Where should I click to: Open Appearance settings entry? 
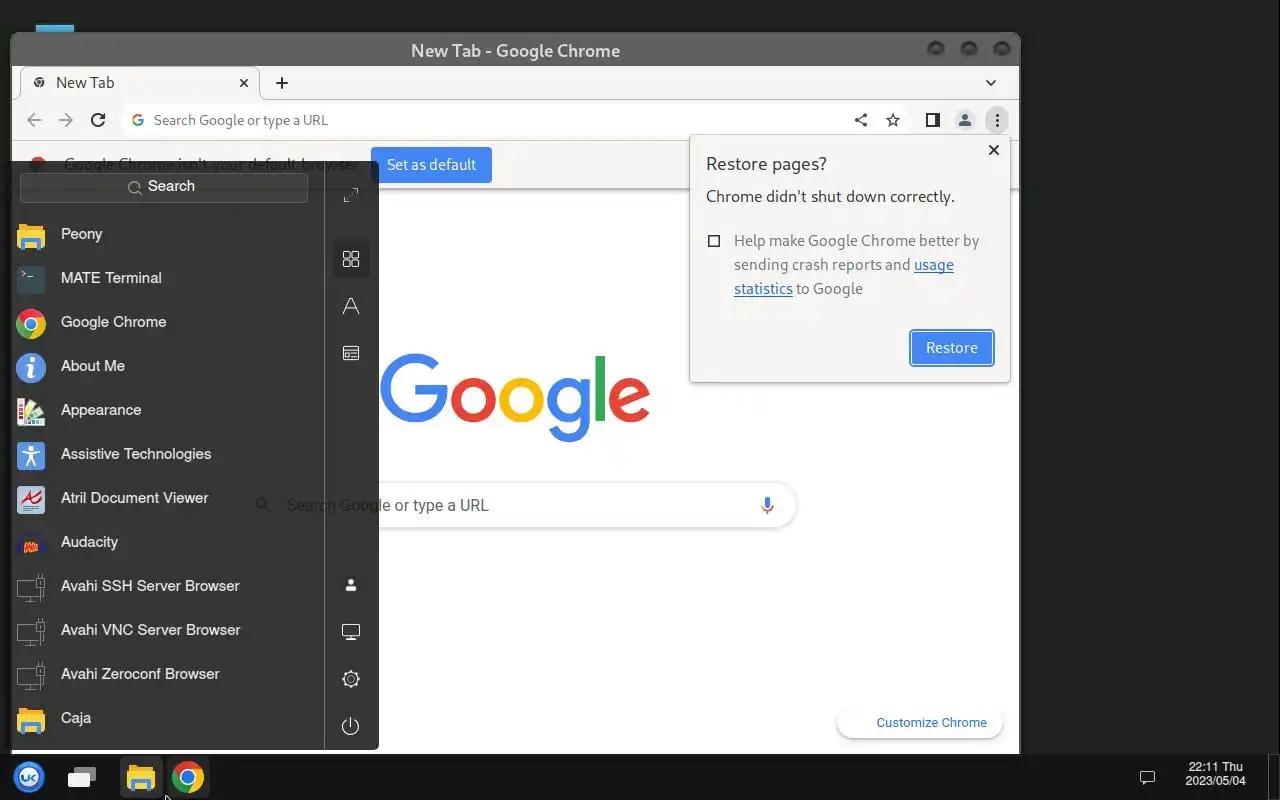[168, 410]
